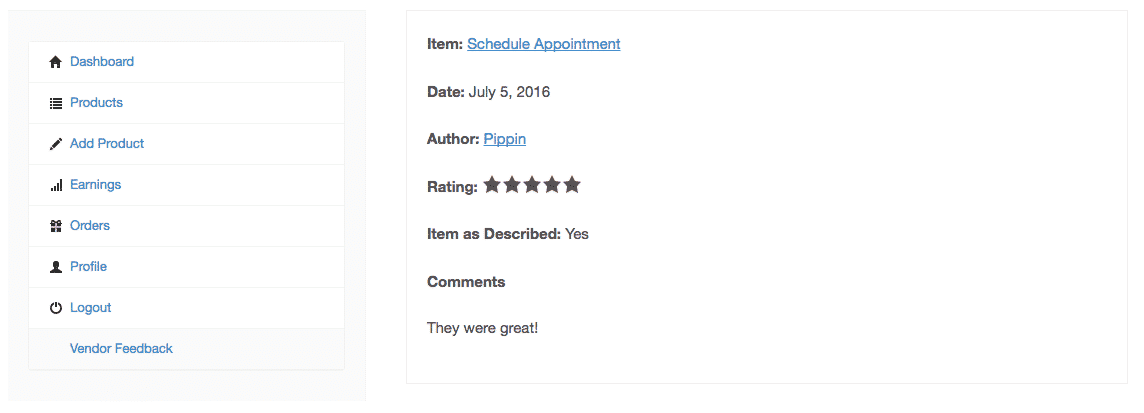Click the first rating star

click(492, 185)
